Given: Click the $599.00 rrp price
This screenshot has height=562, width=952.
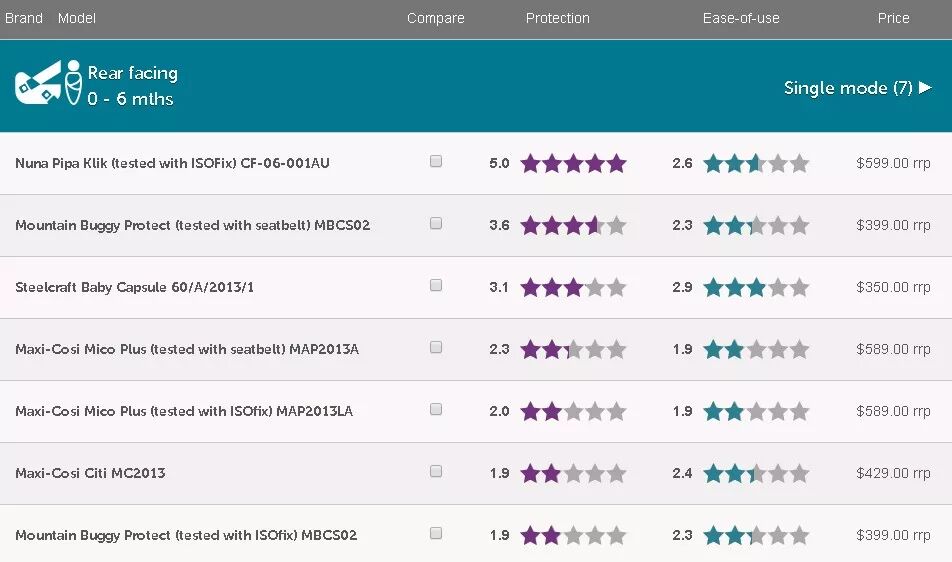Looking at the screenshot, I should [x=893, y=163].
